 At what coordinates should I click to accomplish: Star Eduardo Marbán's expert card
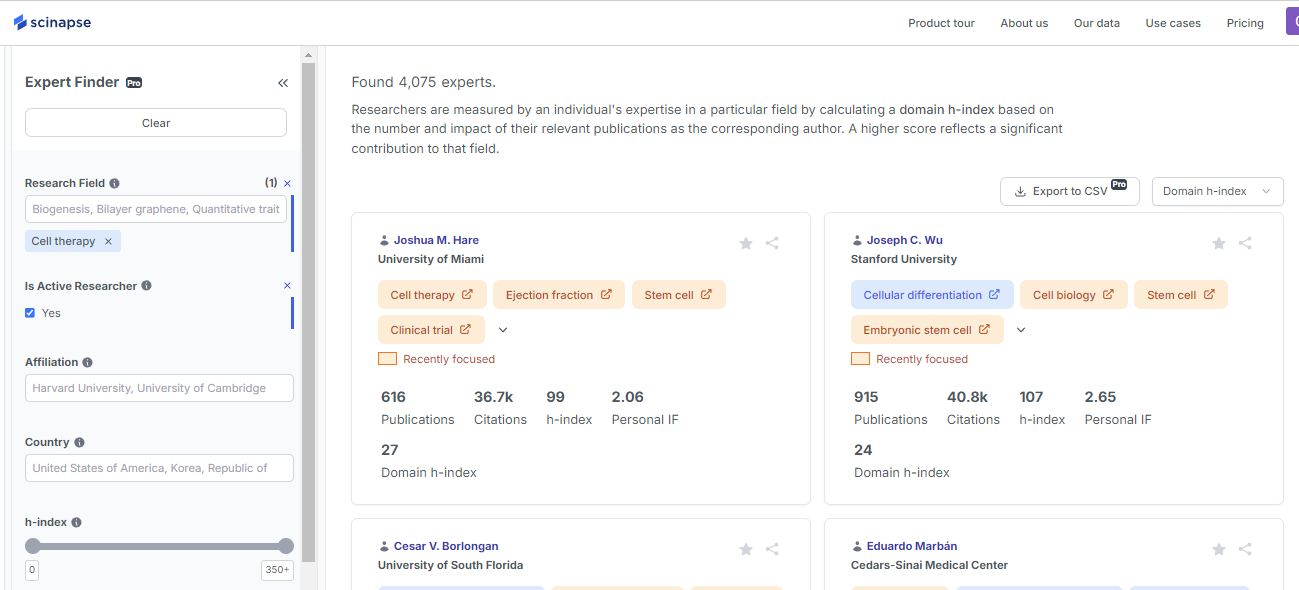(1218, 549)
